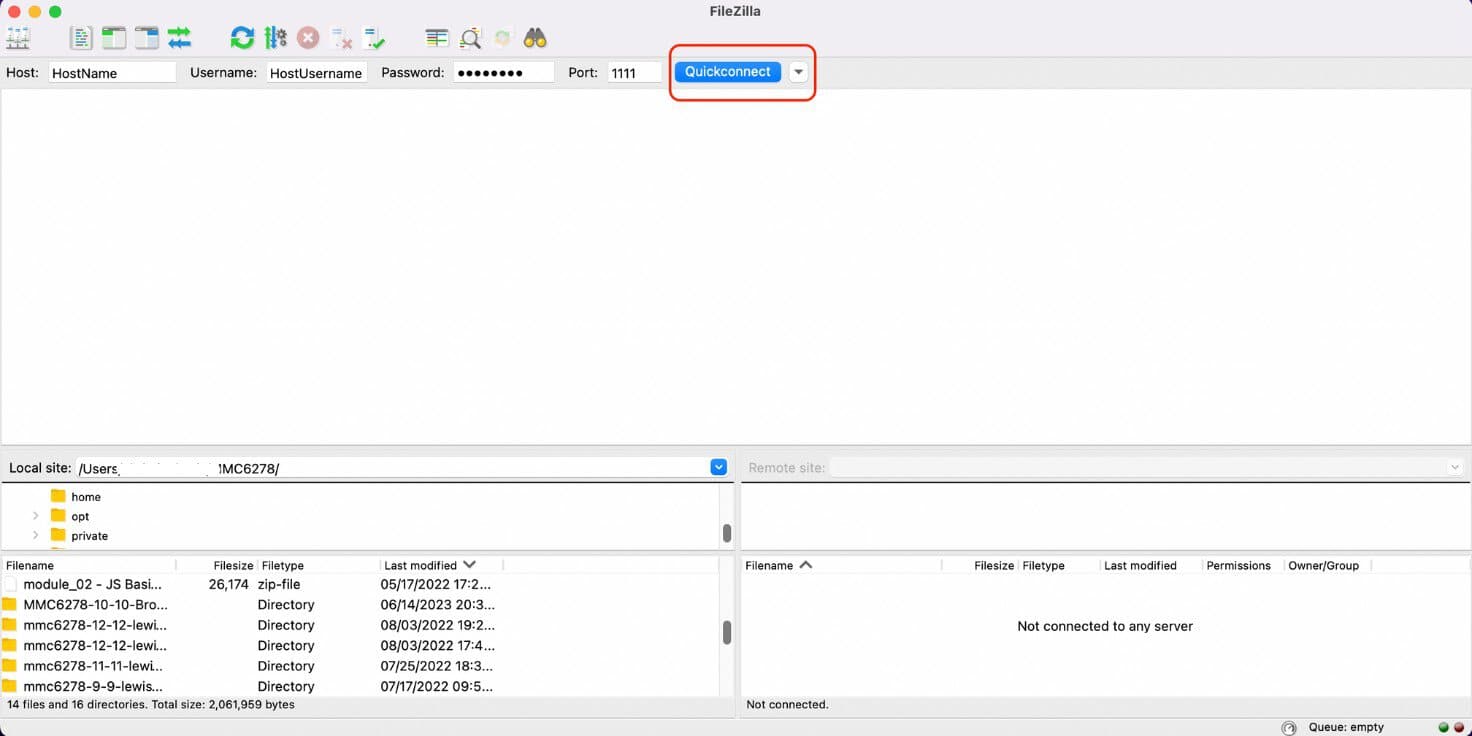Focus the Password field
The image size is (1472, 736).
tap(504, 73)
